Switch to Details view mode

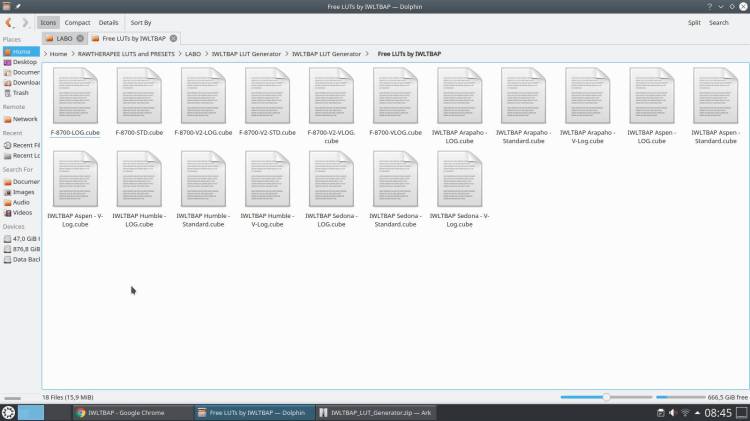tap(109, 22)
